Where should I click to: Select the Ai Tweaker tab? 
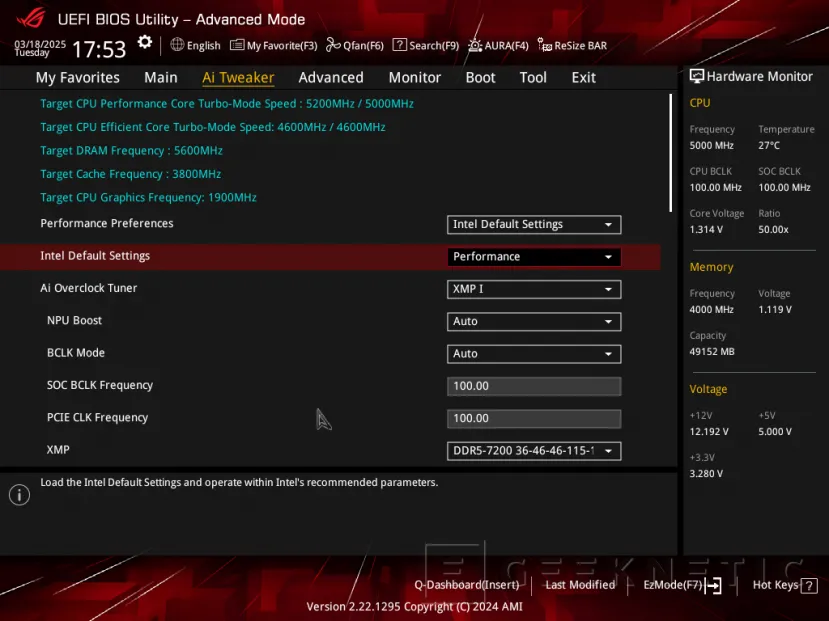point(238,78)
